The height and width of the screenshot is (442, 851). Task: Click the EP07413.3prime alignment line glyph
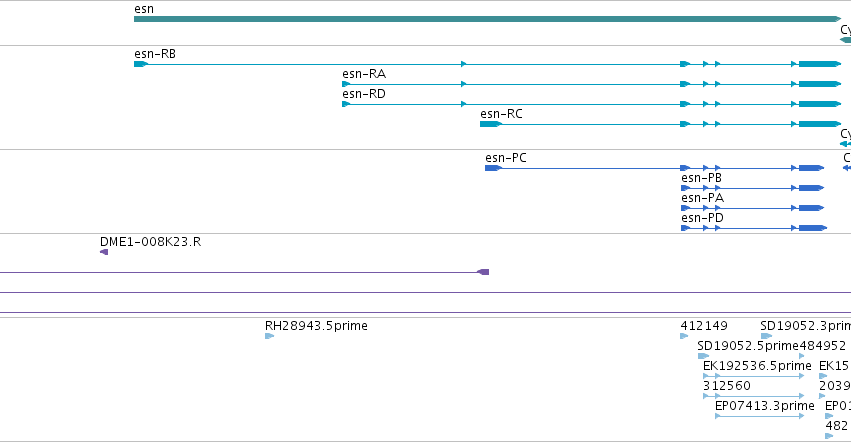pyautogui.click(x=760, y=416)
